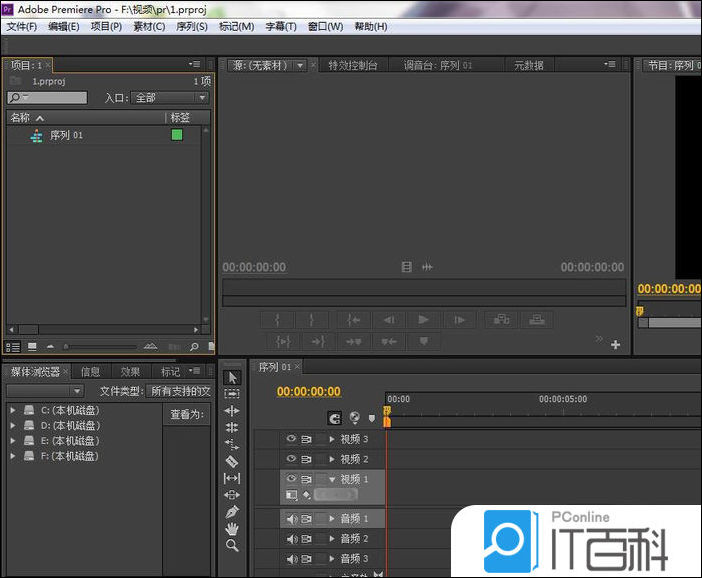Select the Selection arrow tool
702x578 pixels.
click(232, 377)
